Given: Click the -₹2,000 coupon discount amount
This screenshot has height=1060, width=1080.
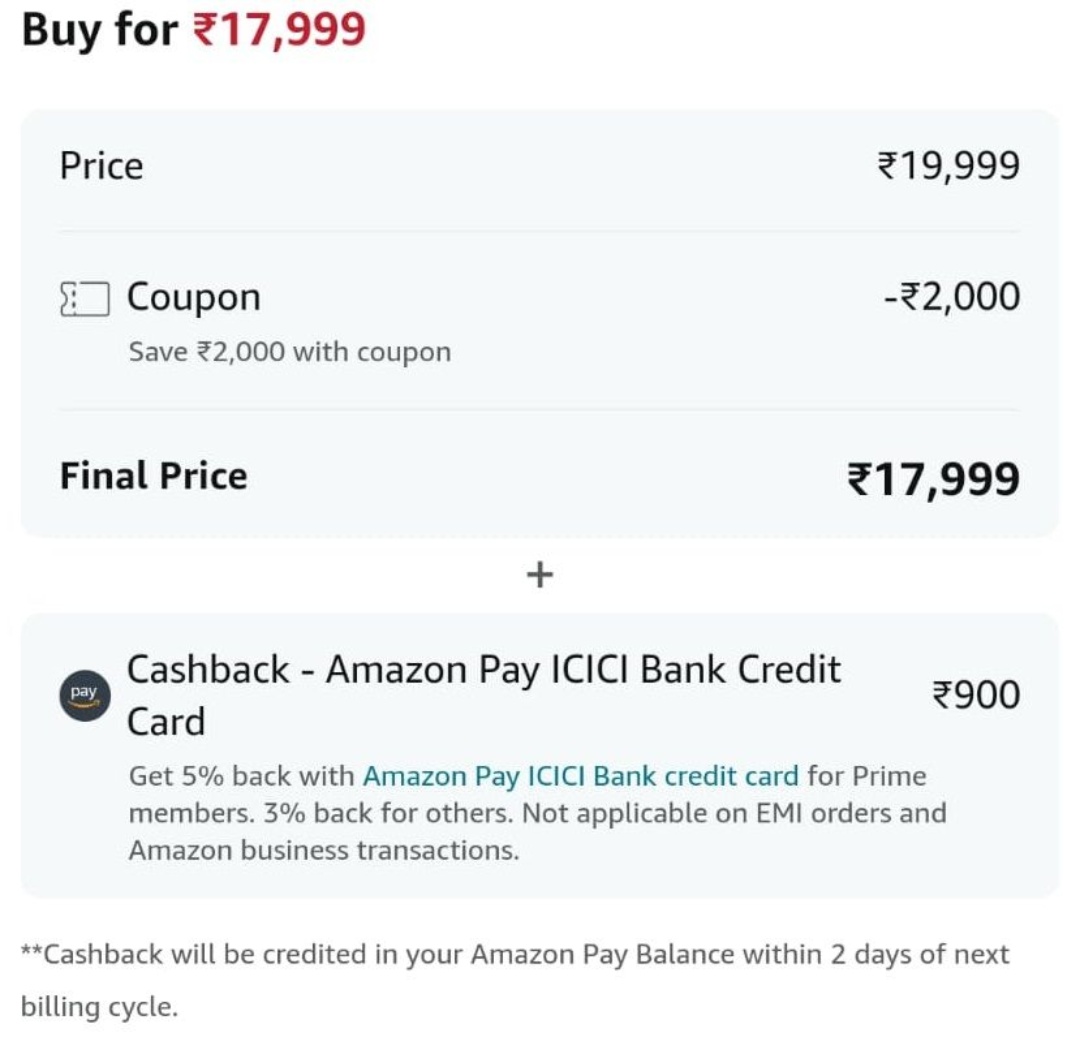Looking at the screenshot, I should (951, 297).
